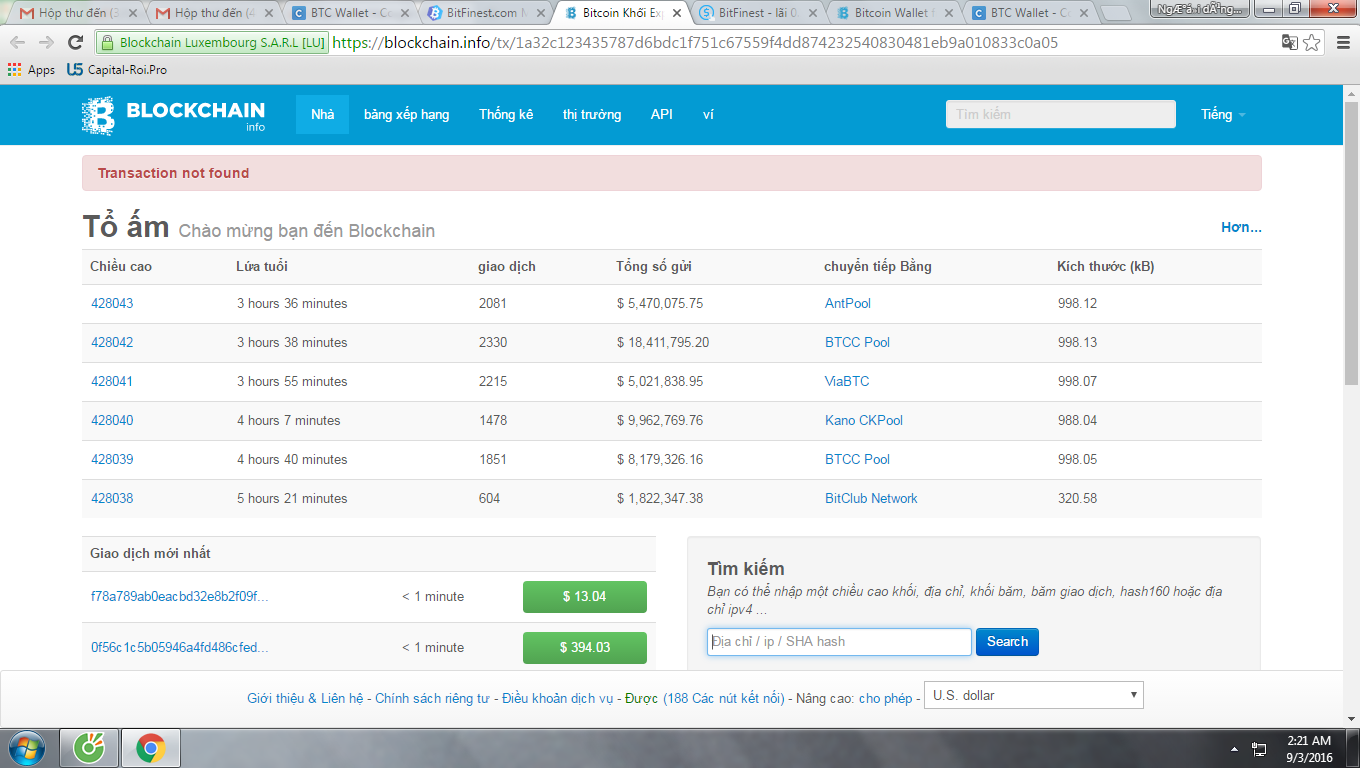Click the browser address bar URL
Screen dimensions: 1360x768
coord(695,43)
